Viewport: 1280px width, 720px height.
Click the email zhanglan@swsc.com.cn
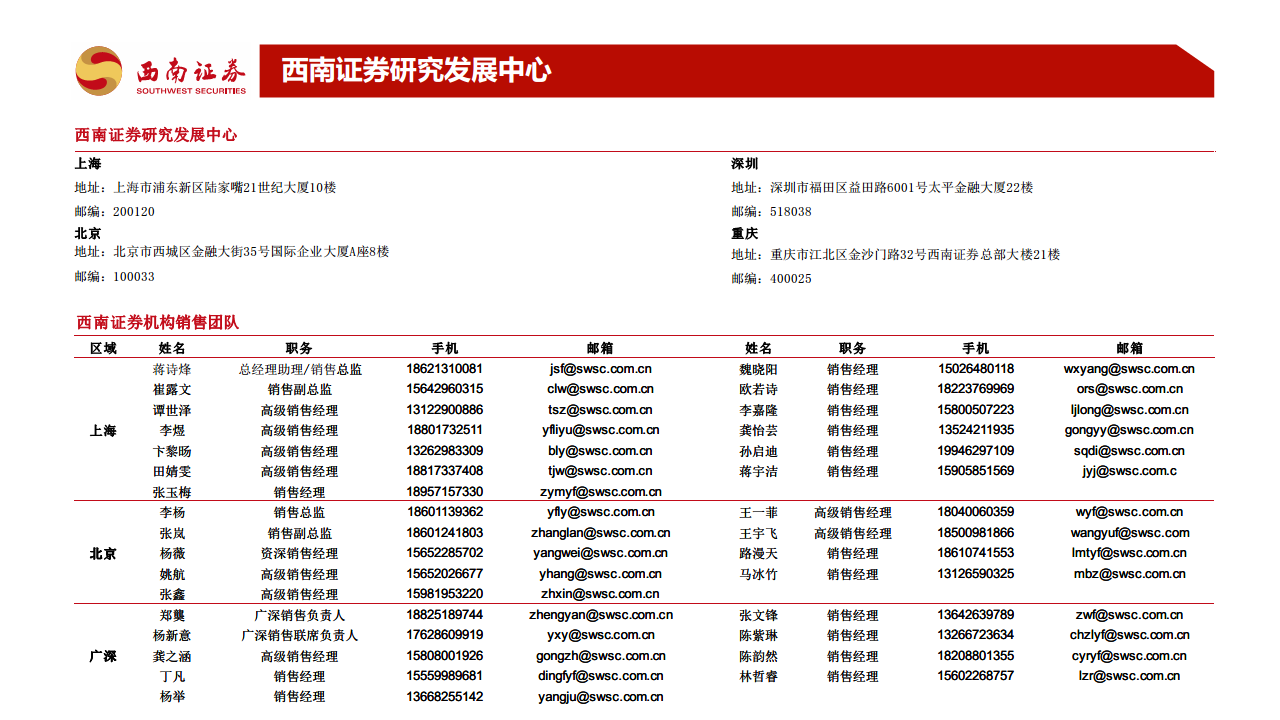[x=600, y=533]
